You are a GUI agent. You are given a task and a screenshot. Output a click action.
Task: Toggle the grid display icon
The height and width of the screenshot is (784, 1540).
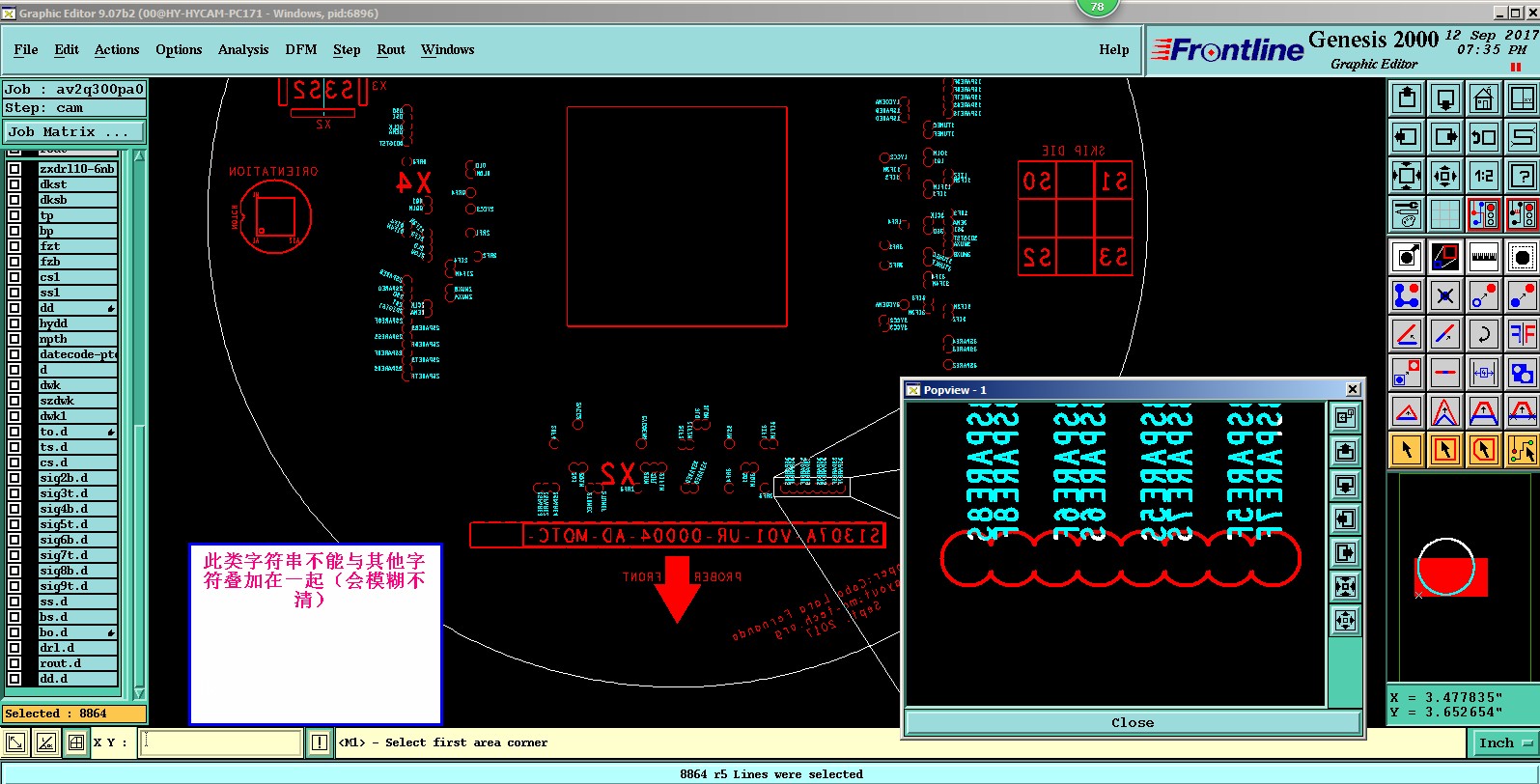[x=1445, y=214]
